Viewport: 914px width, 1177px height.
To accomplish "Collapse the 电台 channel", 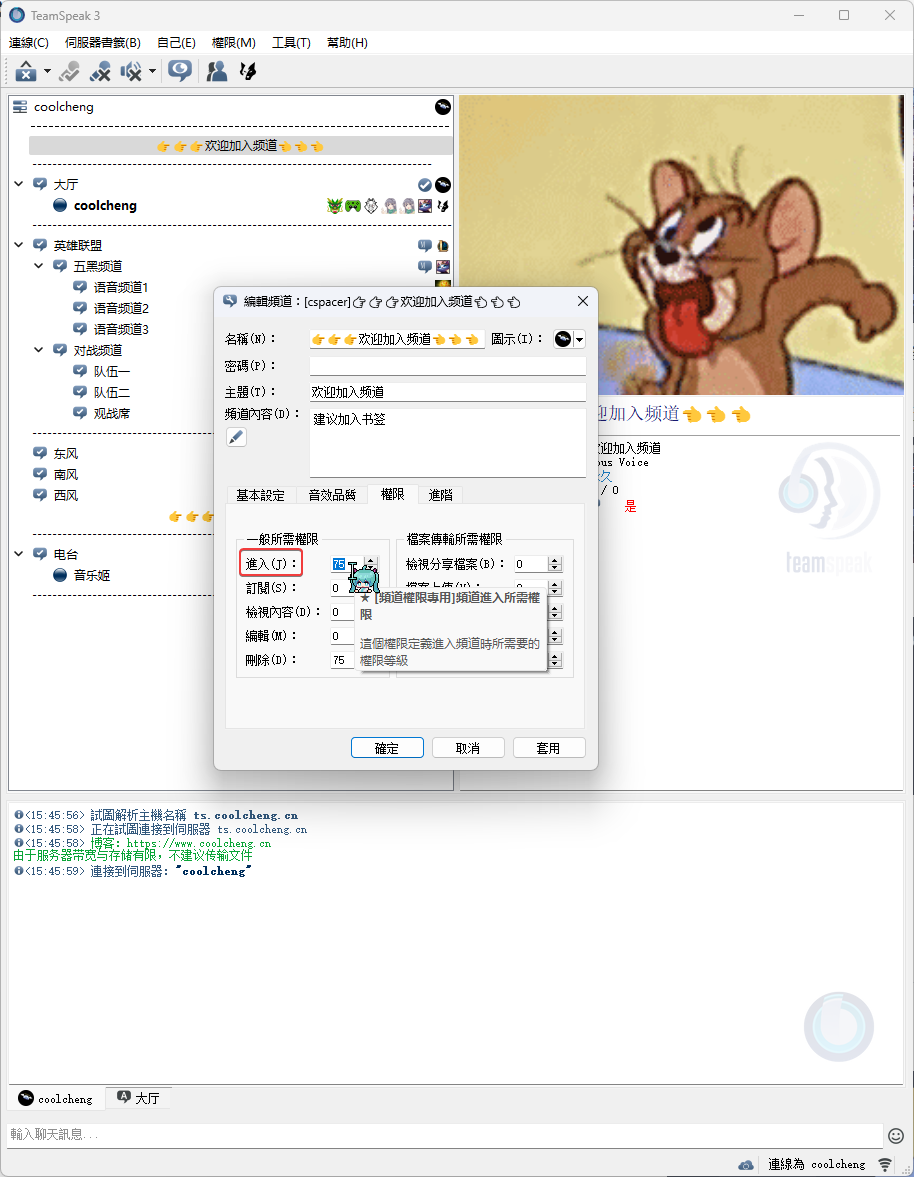I will click(x=19, y=554).
